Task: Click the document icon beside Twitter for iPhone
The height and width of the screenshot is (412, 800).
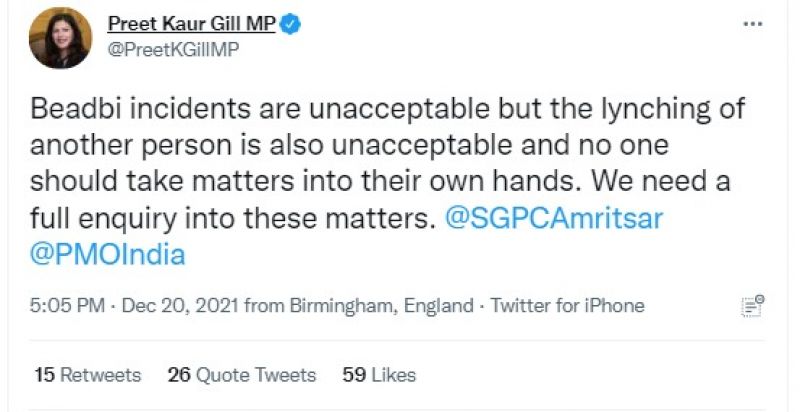Action: [x=752, y=305]
